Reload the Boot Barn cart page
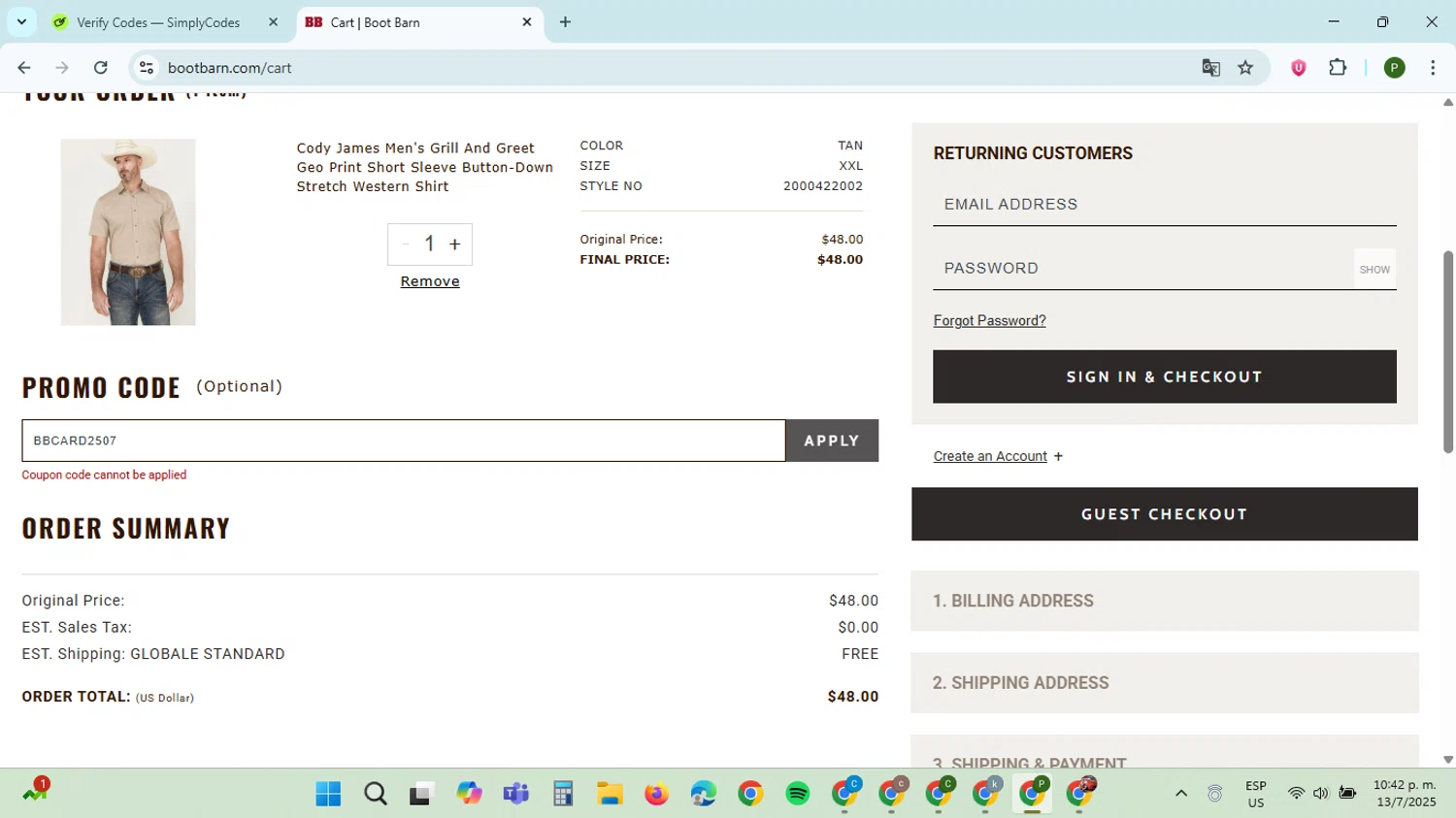Screen dimensions: 1456x818 pos(101,68)
